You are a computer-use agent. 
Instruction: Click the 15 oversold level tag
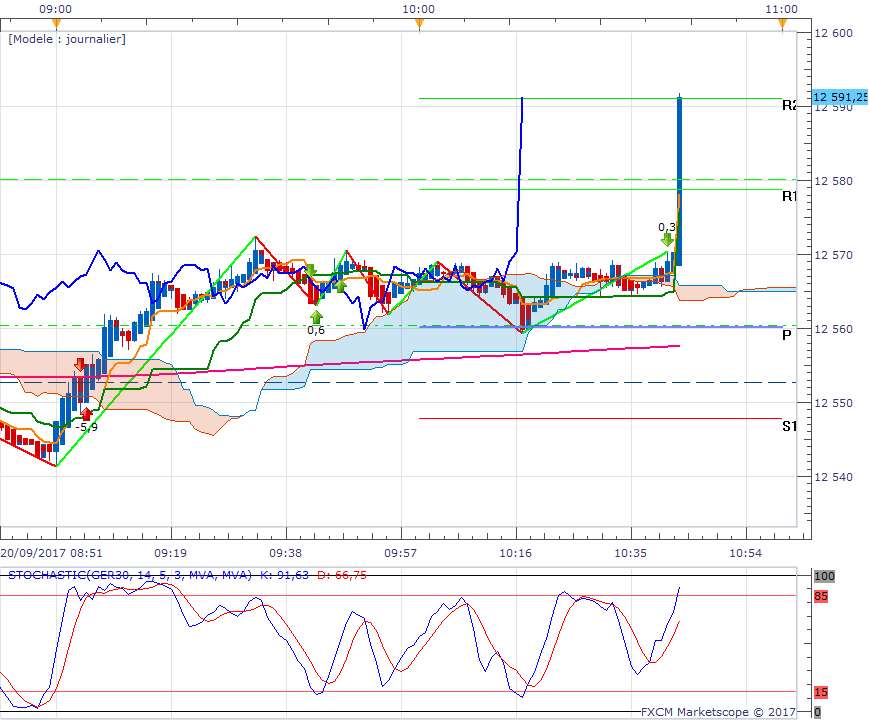[x=821, y=692]
